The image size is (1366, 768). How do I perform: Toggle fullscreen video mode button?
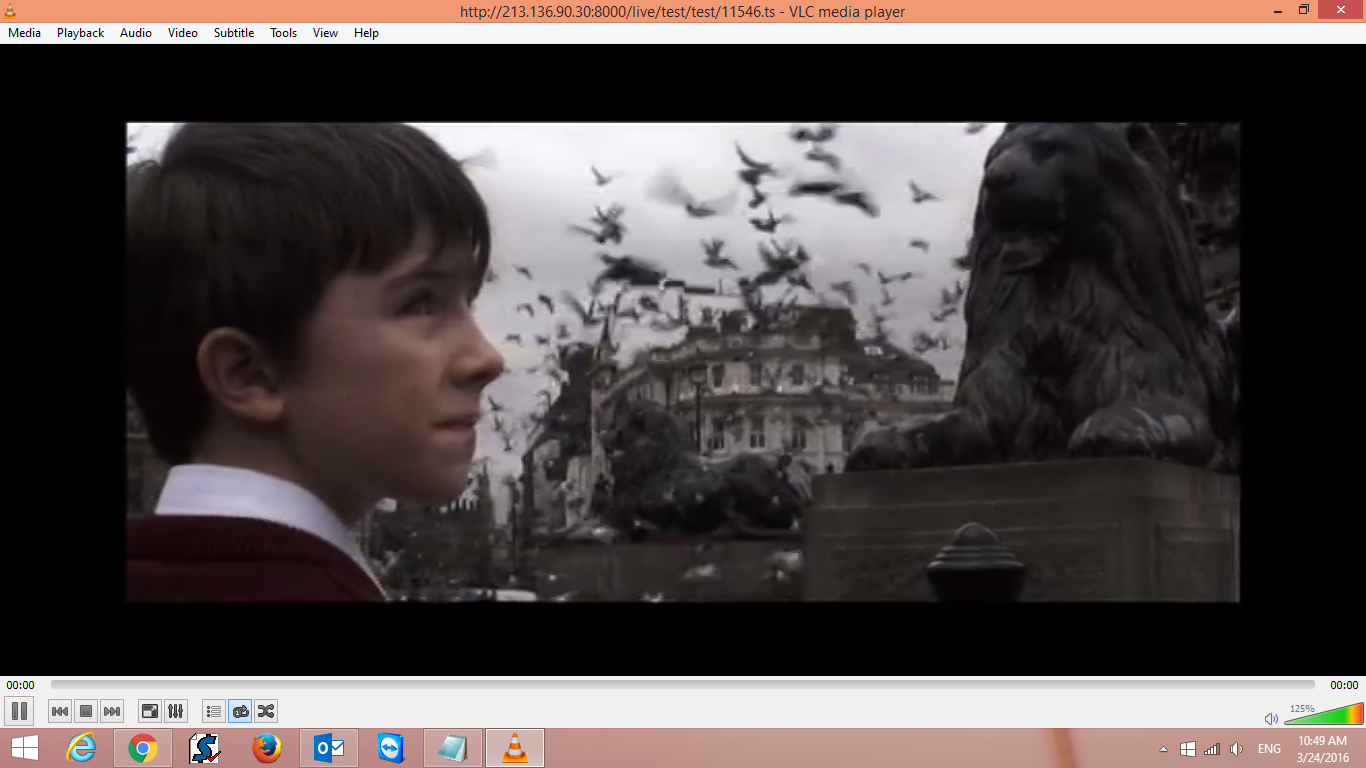point(150,711)
